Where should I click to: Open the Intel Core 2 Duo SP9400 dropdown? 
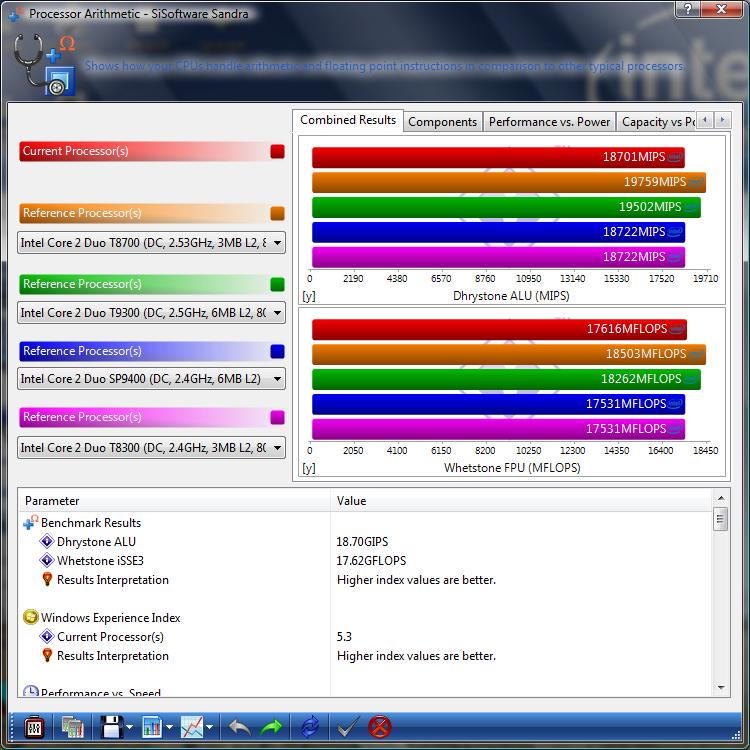click(x=151, y=379)
